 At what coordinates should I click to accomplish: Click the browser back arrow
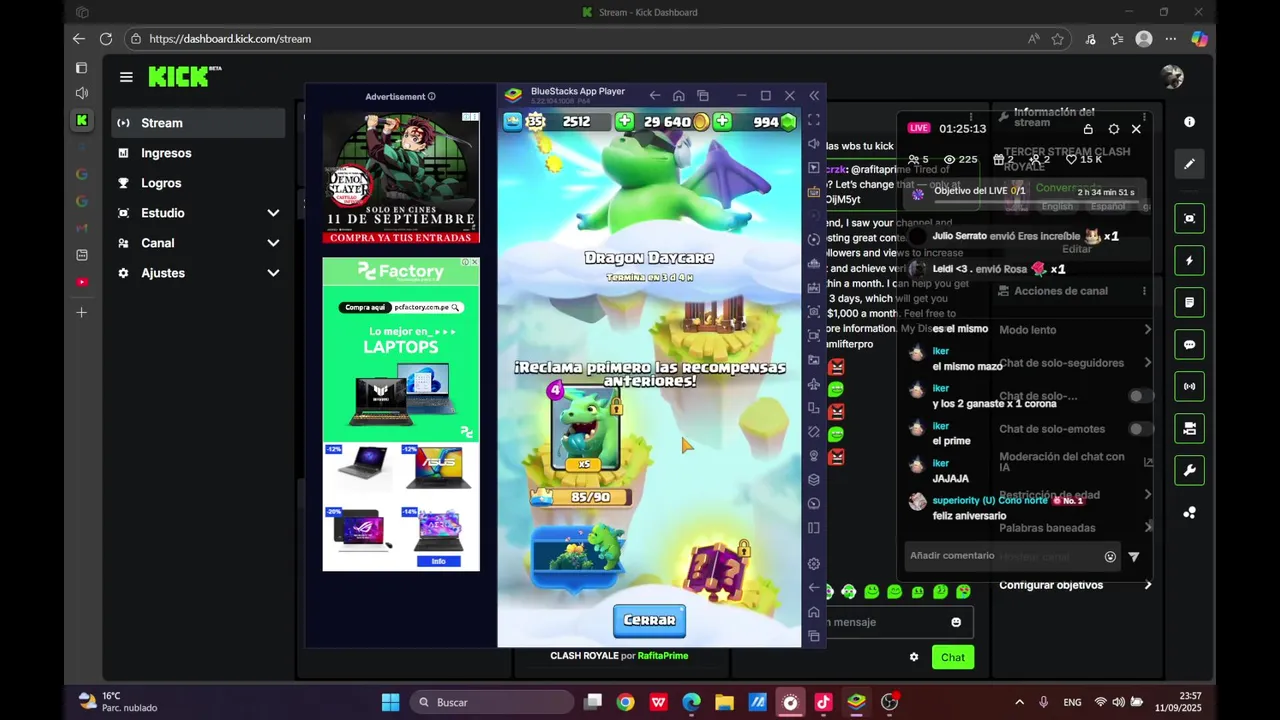point(79,39)
